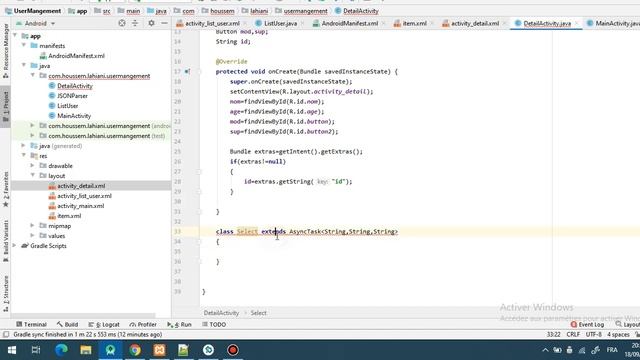
Task: Expand the androidTest package node
Action: click(x=33, y=125)
